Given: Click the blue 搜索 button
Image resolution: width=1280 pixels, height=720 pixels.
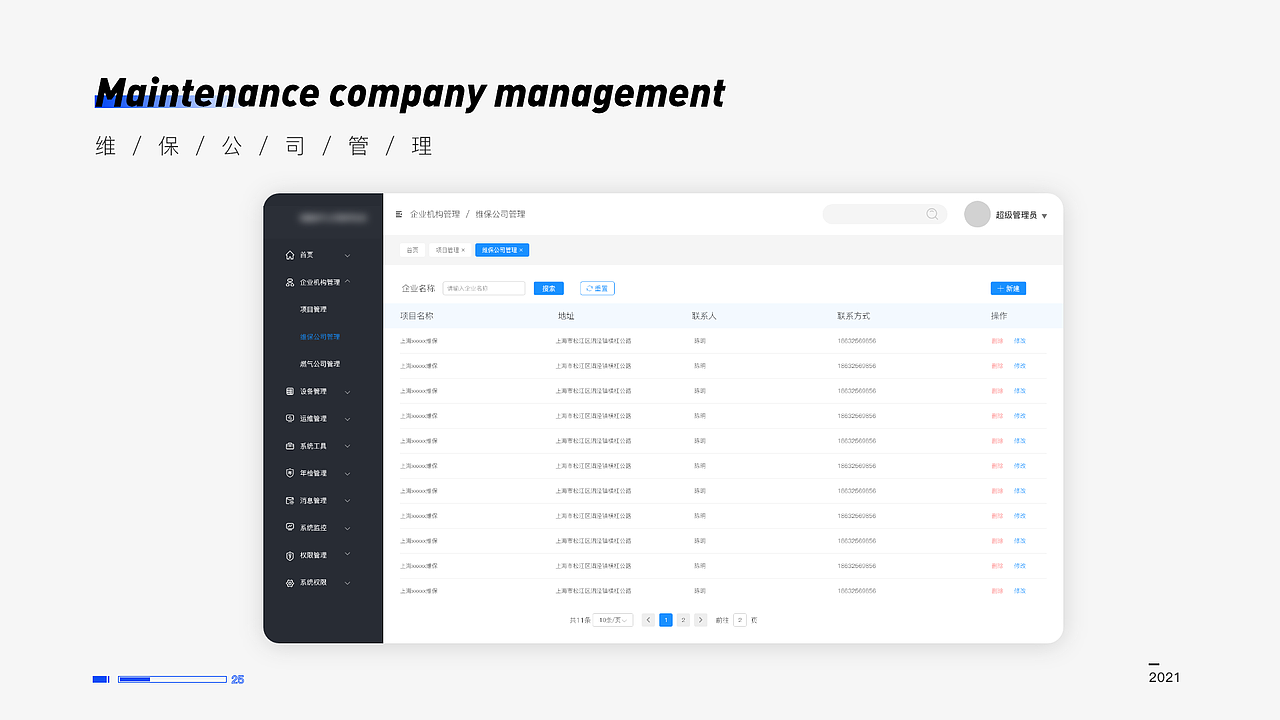Looking at the screenshot, I should pos(549,288).
